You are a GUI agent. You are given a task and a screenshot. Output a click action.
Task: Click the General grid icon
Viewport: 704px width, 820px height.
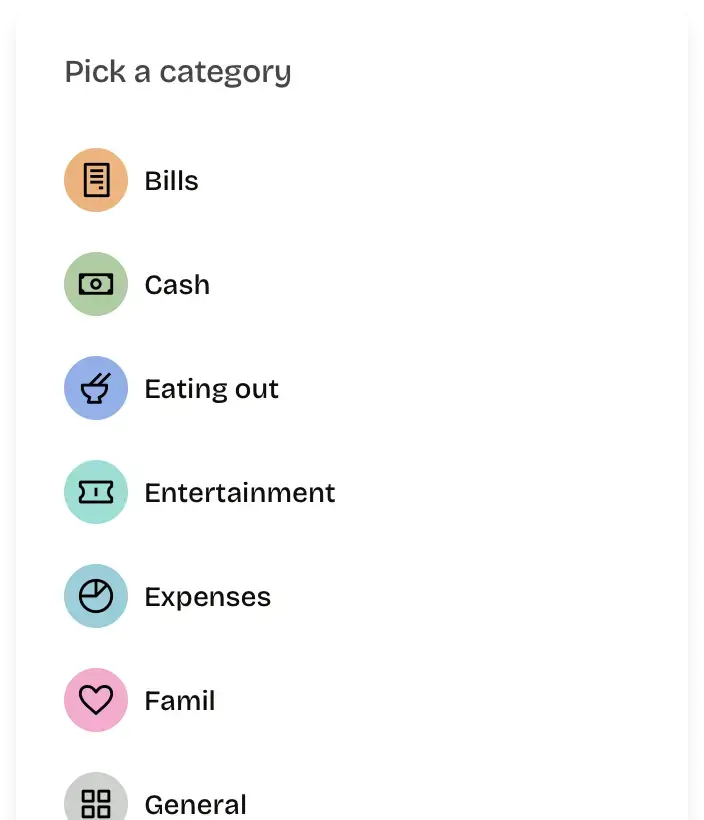coord(96,803)
